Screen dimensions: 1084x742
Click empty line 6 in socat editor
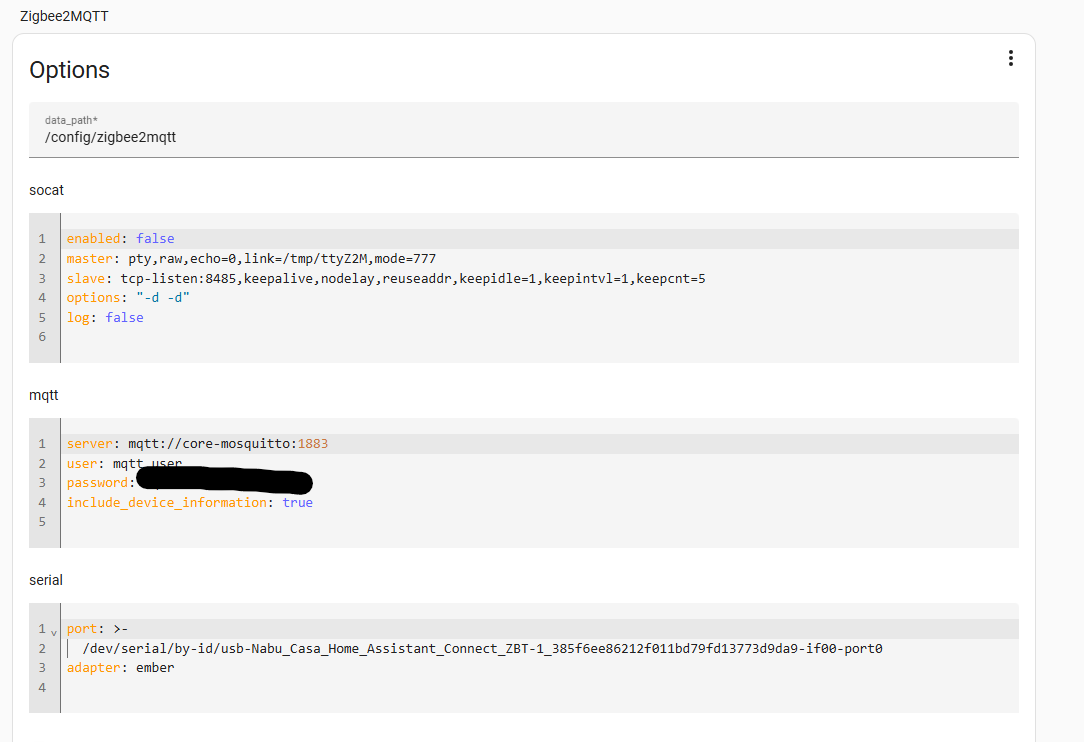click(x=539, y=337)
